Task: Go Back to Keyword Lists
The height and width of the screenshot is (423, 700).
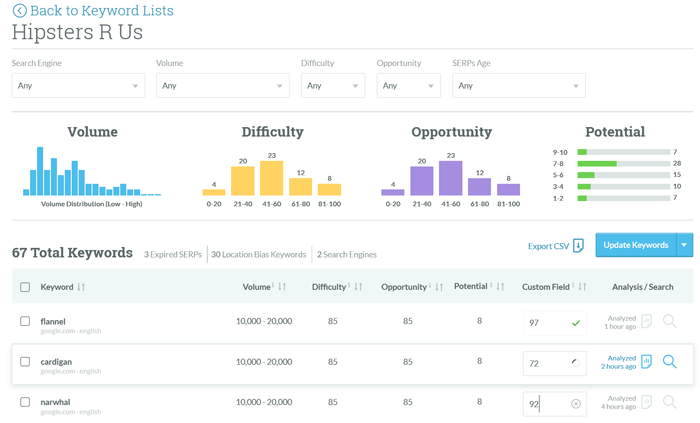Action: (101, 11)
